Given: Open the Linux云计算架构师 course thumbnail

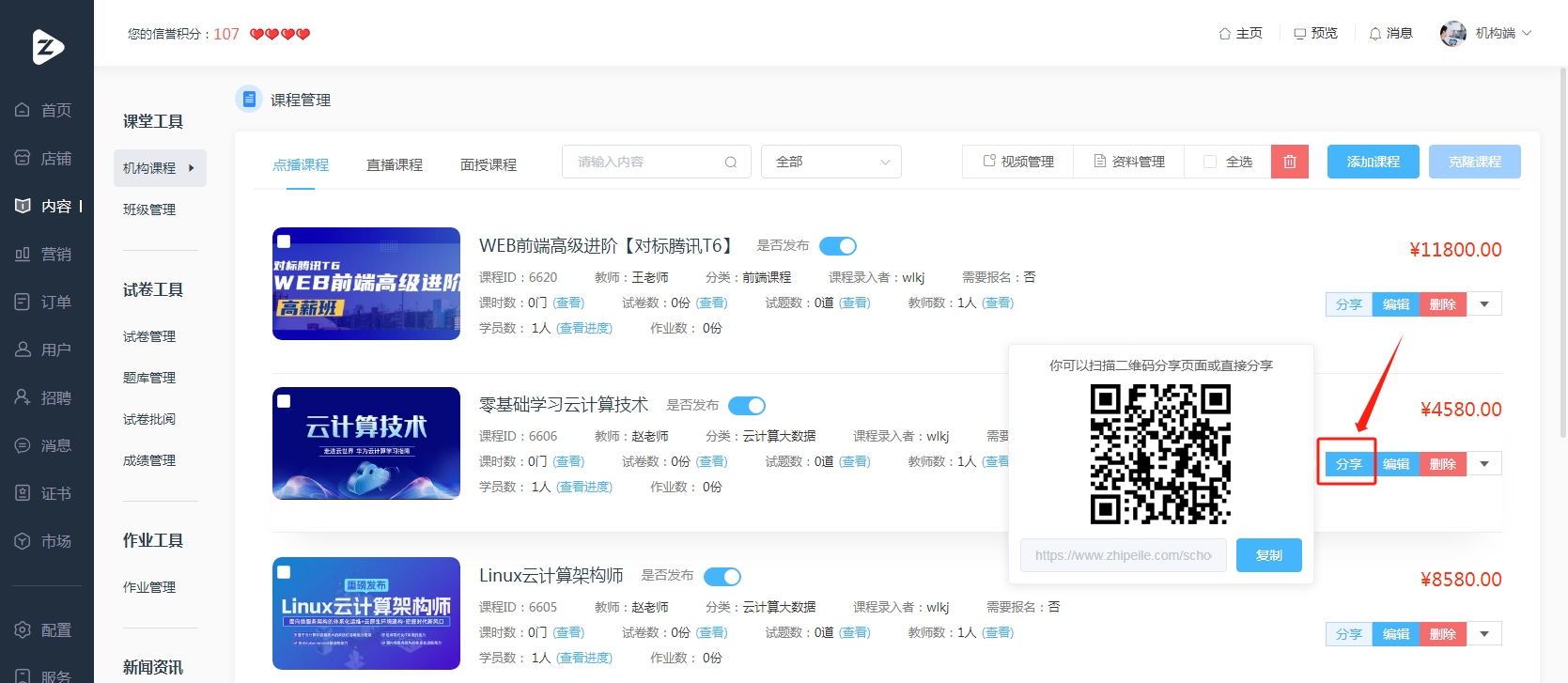Looking at the screenshot, I should [366, 613].
